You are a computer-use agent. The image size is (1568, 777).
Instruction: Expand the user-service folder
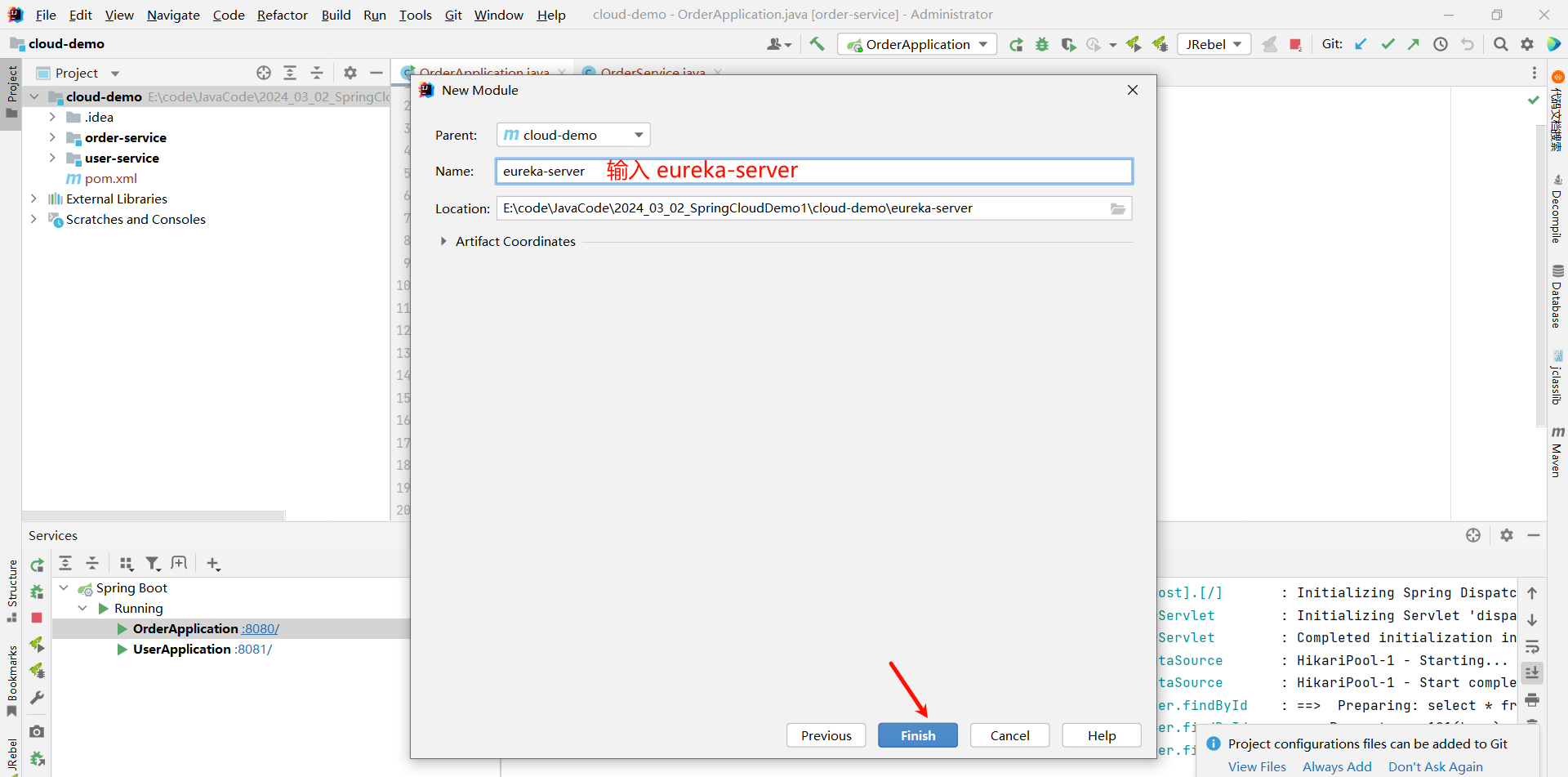pos(52,158)
